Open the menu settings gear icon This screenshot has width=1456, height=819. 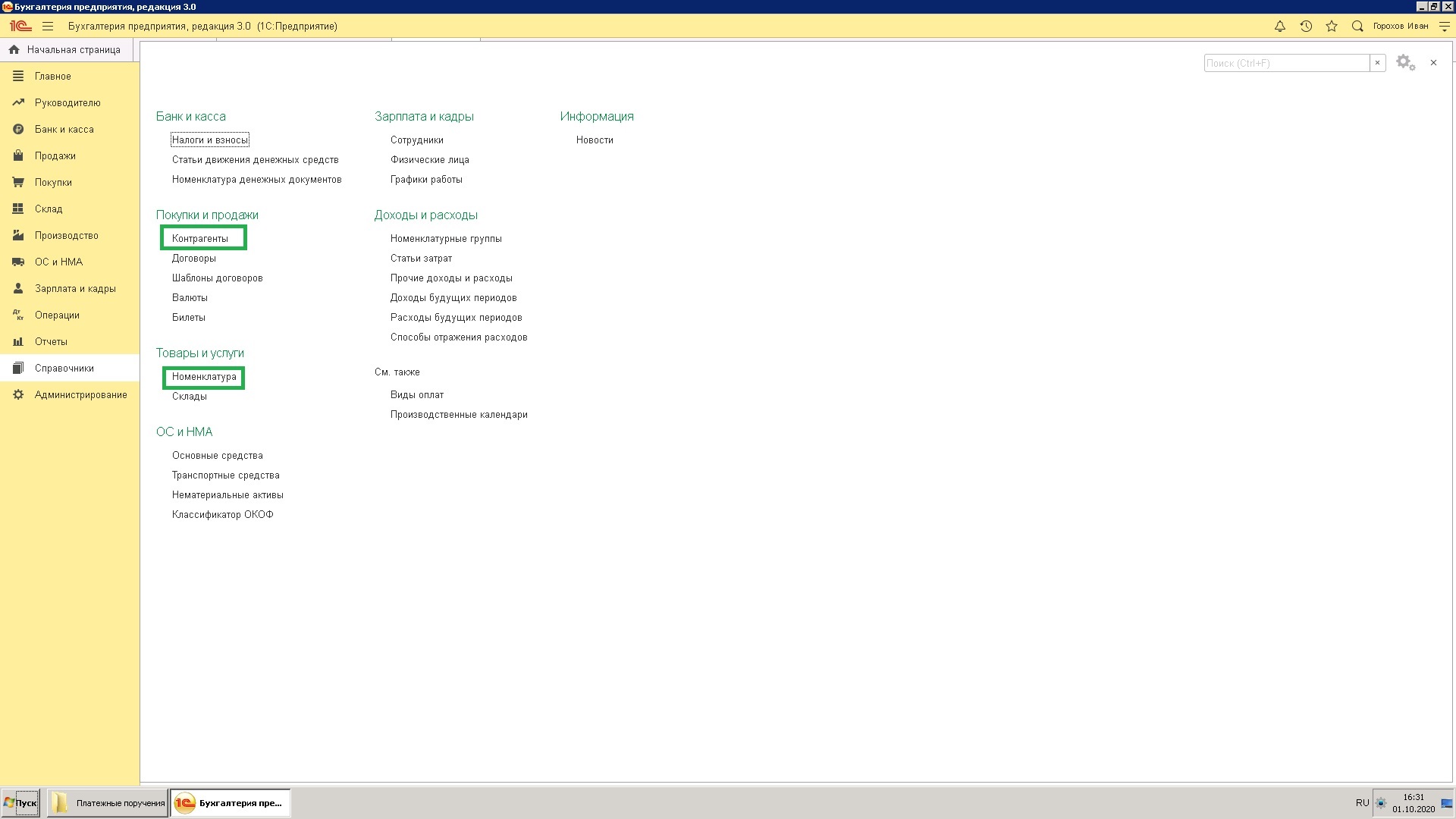point(1405,63)
